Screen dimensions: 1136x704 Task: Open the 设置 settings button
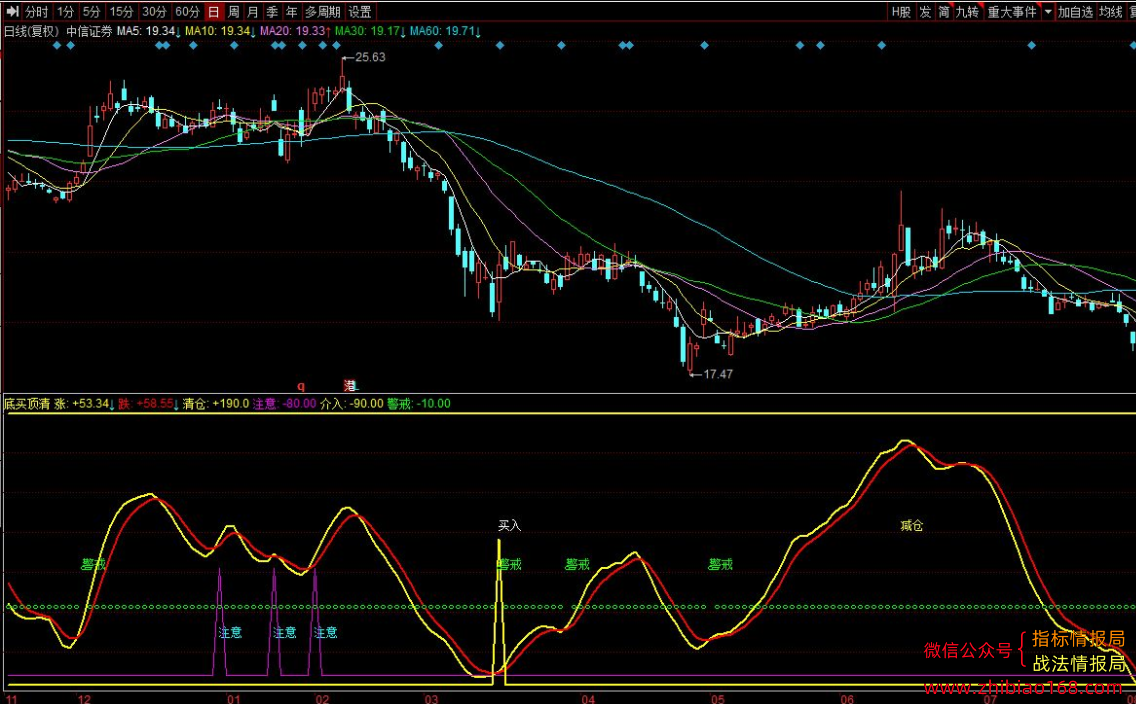click(360, 12)
